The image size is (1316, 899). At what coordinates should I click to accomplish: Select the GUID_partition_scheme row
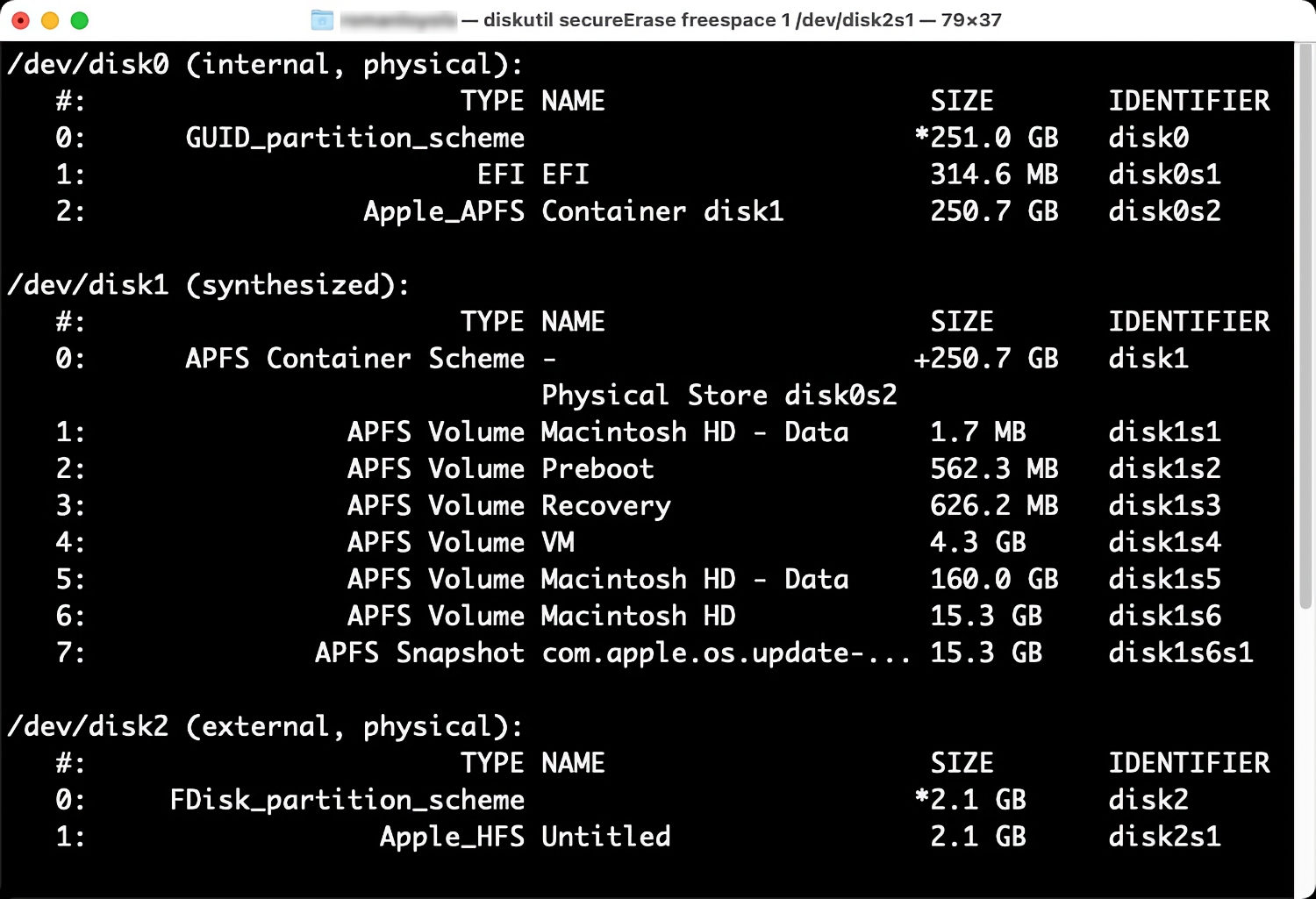(354, 137)
